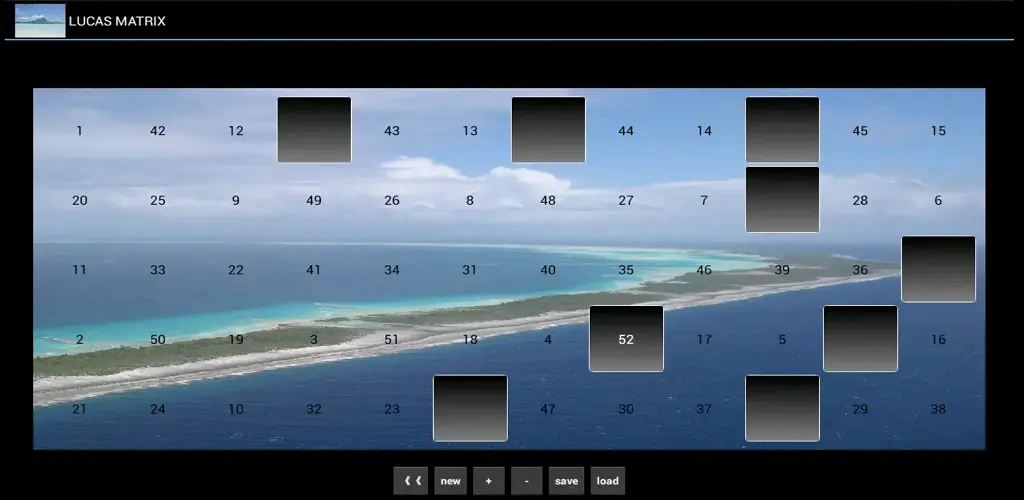
Task: Click the minus button
Action: pyautogui.click(x=527, y=481)
